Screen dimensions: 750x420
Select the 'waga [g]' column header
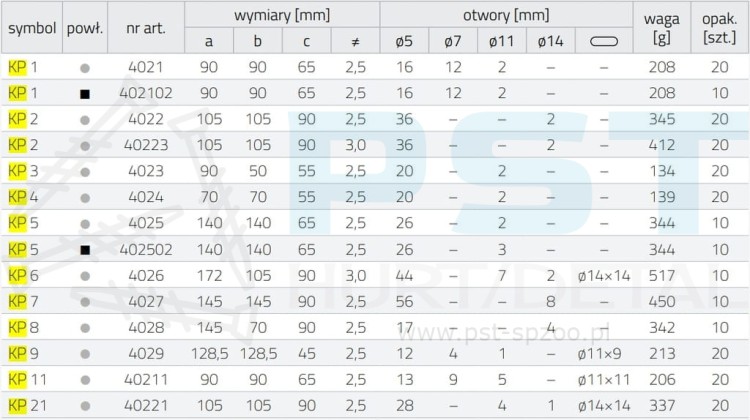(661, 28)
